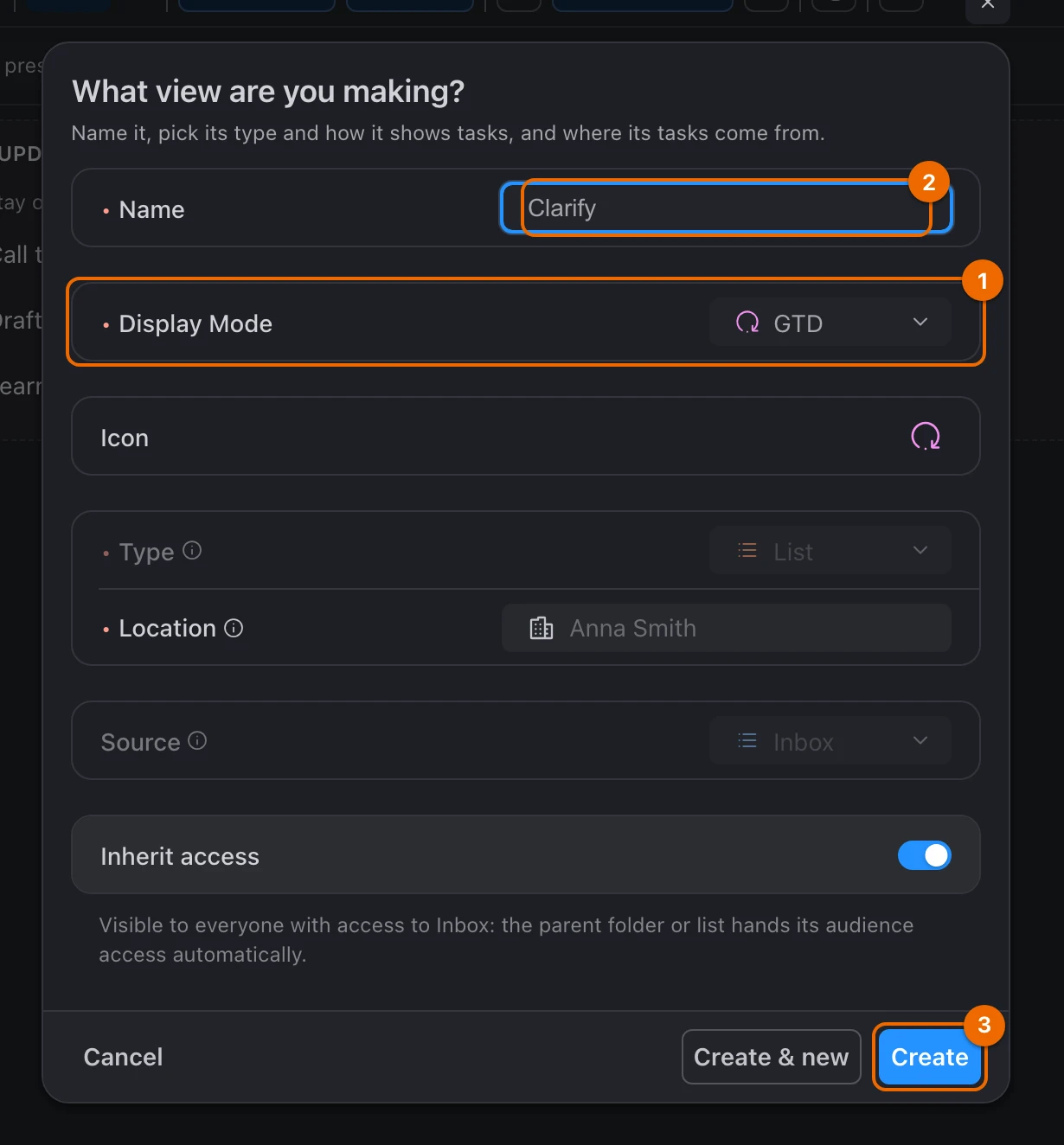Viewport: 1064px width, 1145px height.
Task: Click the Name input field containing Clarify
Action: coord(727,208)
